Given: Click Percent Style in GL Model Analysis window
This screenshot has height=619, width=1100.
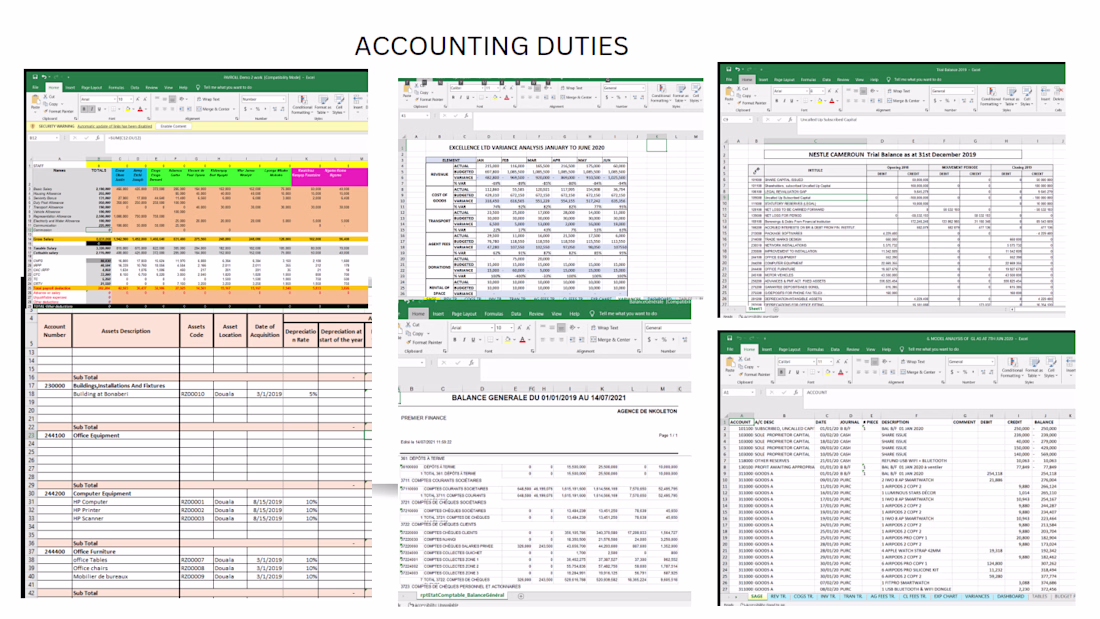Looking at the screenshot, I should click(x=965, y=372).
